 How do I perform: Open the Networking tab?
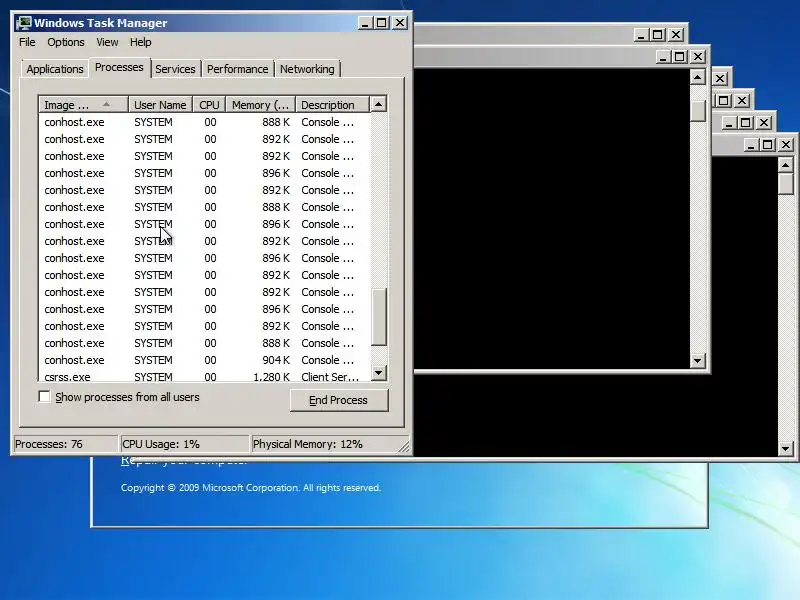[x=307, y=69]
